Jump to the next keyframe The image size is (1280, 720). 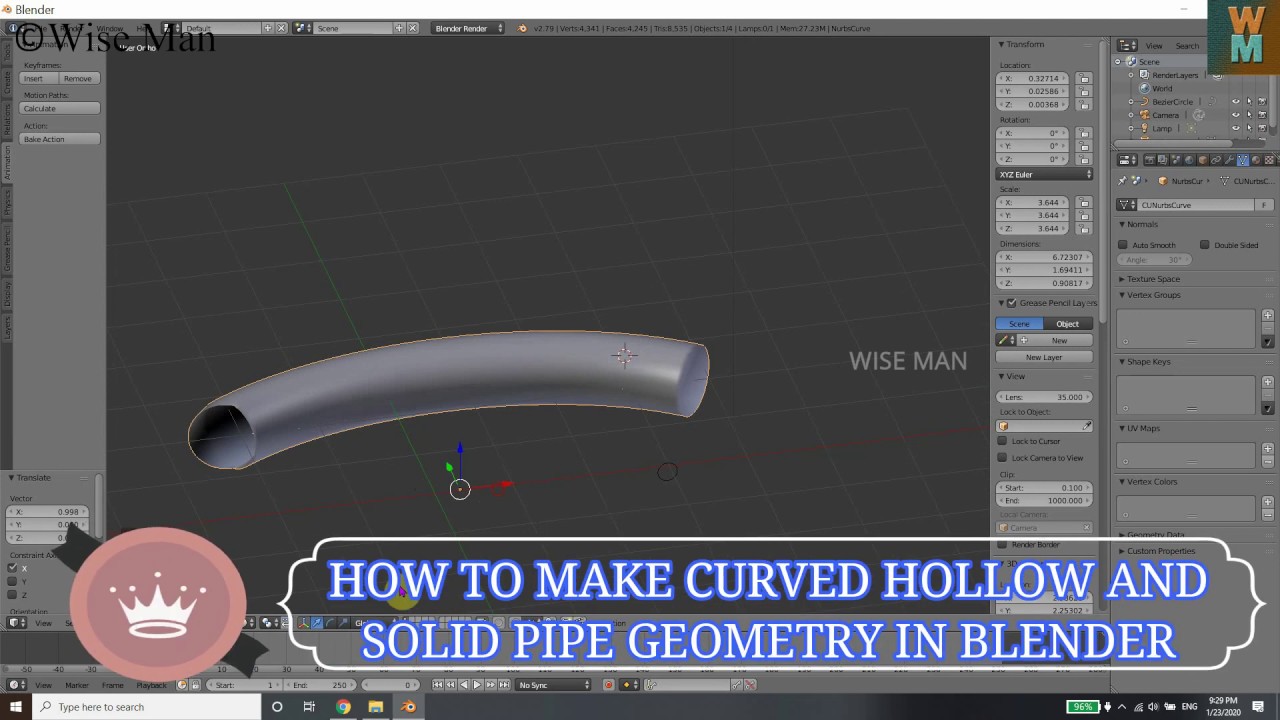pos(489,685)
